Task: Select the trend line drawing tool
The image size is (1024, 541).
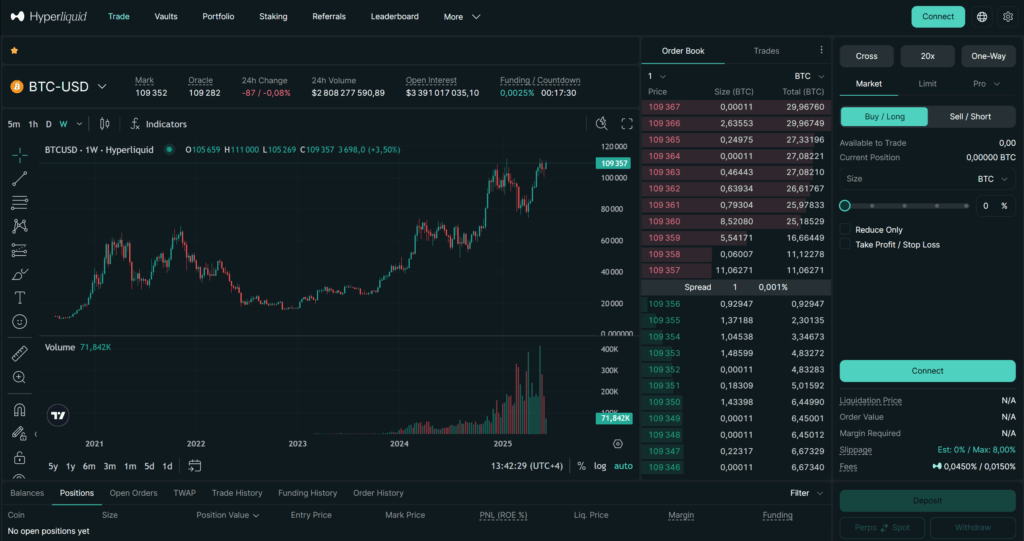Action: [20, 178]
